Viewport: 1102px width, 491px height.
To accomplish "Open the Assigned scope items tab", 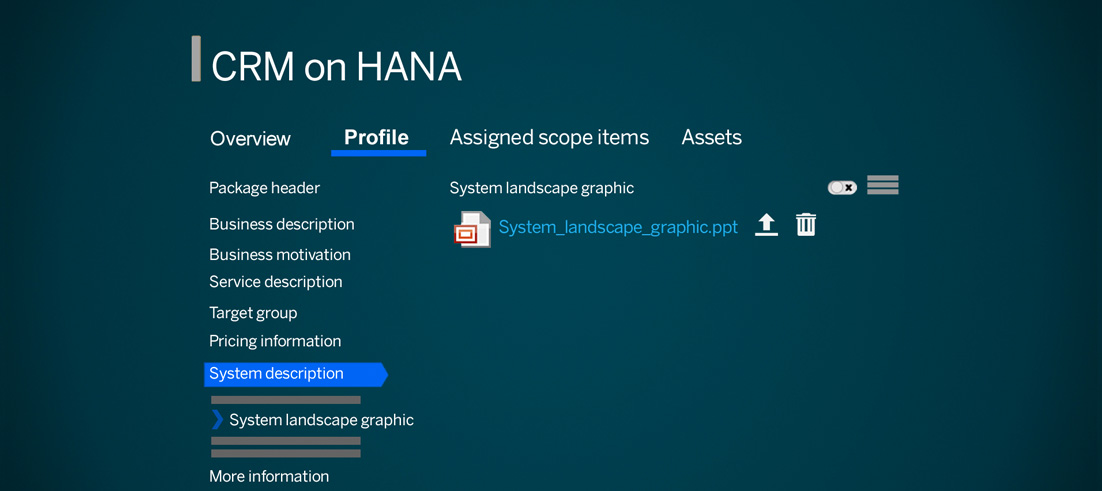I will [x=549, y=137].
